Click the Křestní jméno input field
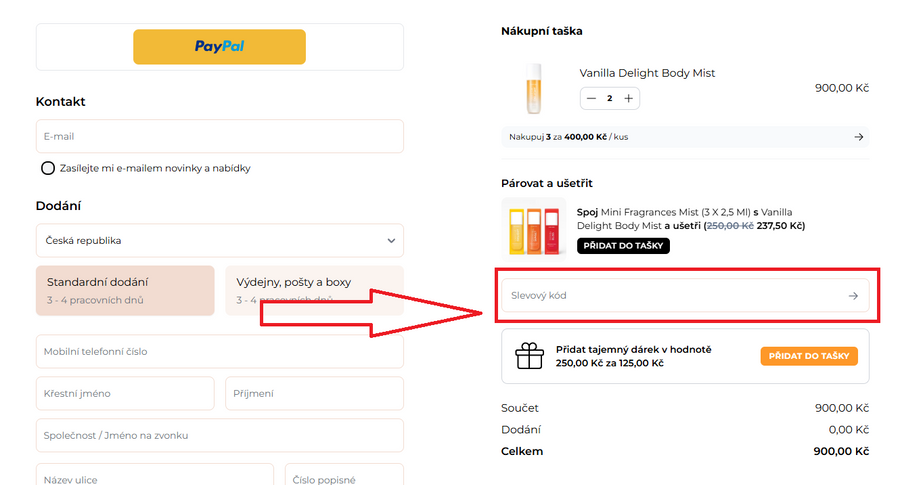This screenshot has width=900, height=485. [125, 394]
